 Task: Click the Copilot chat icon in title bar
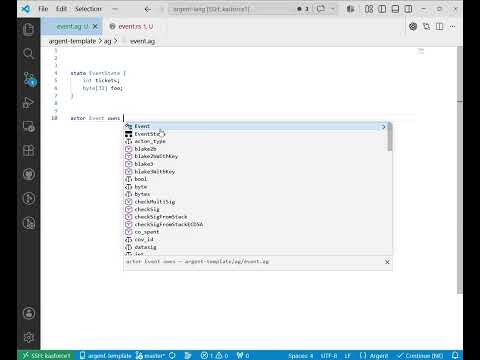coord(321,9)
